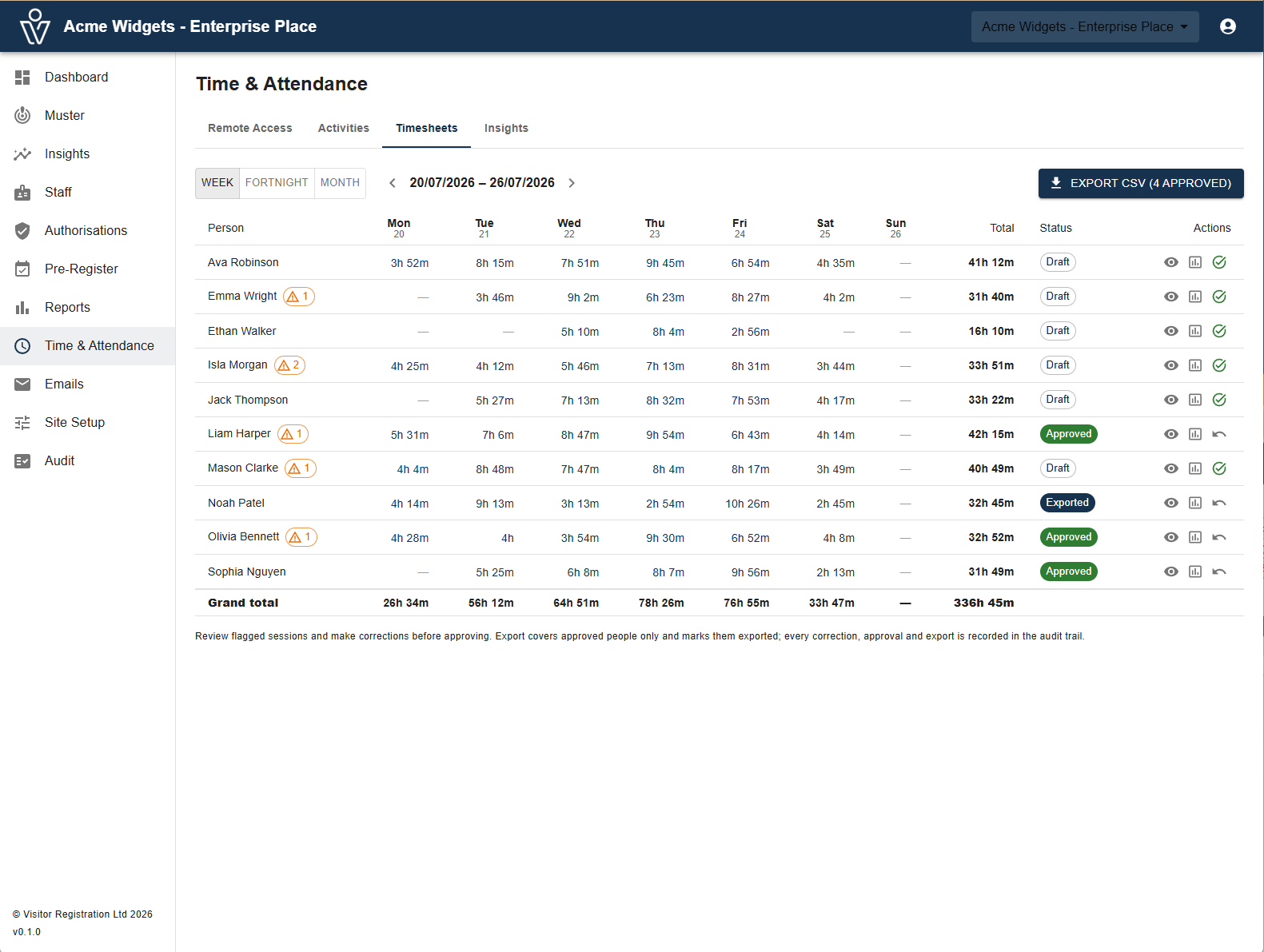Open chart breakdown for Sophia Nguyen
1264x952 pixels.
click(x=1195, y=572)
